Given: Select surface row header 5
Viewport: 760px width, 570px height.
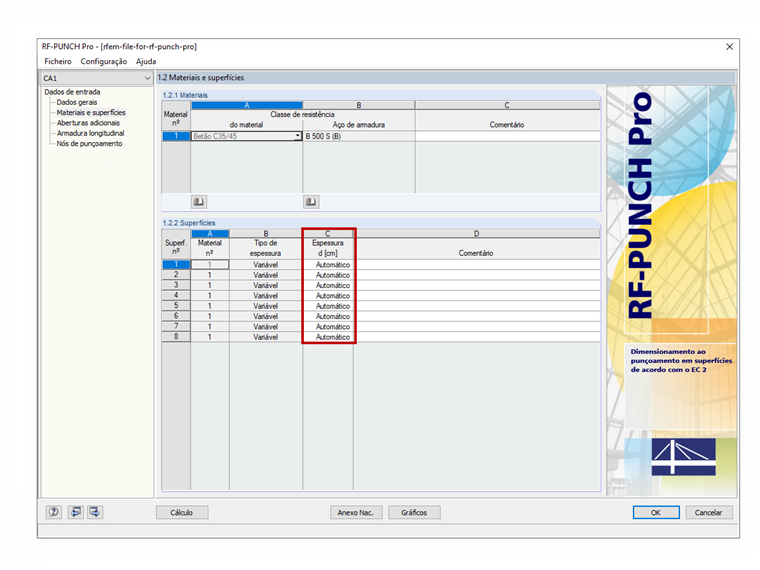Looking at the screenshot, I should [176, 306].
